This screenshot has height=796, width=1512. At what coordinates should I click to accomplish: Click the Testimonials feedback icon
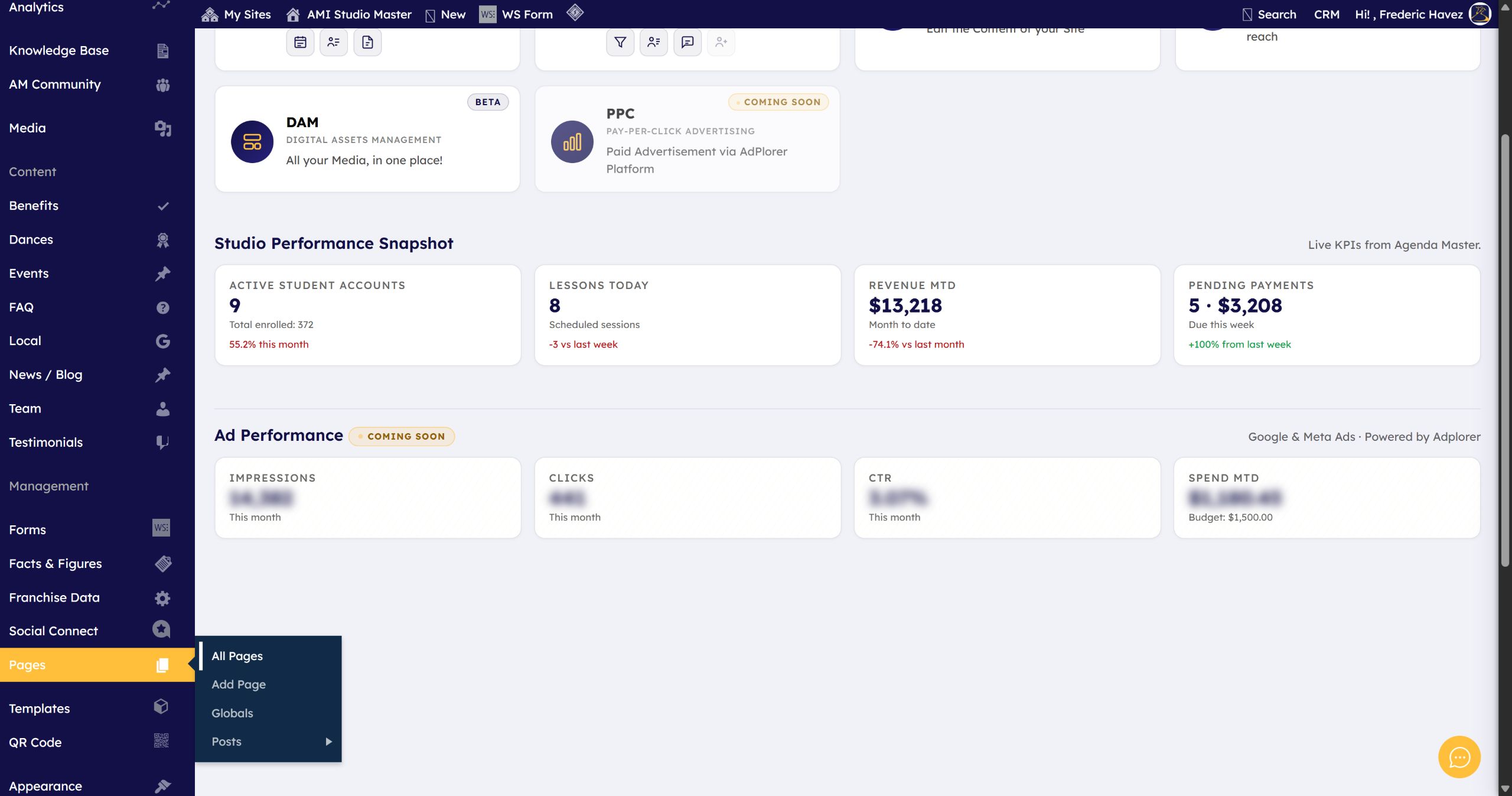point(162,442)
